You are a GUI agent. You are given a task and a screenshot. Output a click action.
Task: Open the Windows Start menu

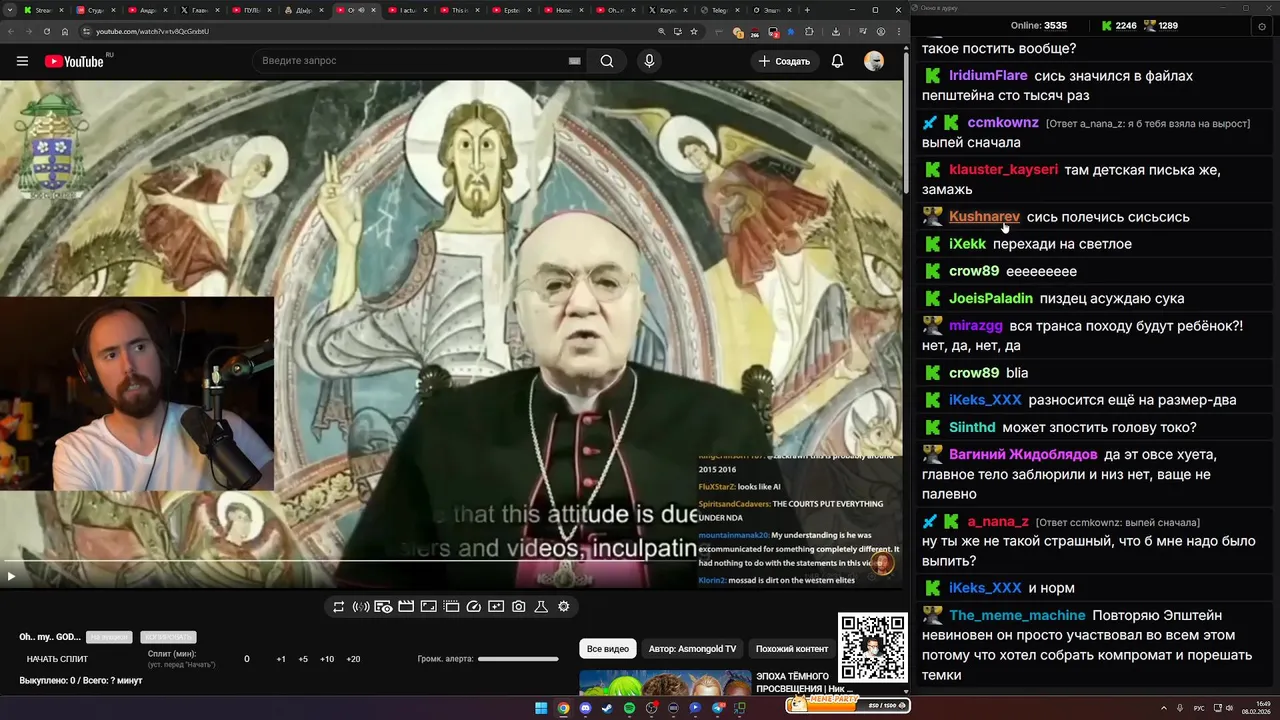tap(541, 708)
